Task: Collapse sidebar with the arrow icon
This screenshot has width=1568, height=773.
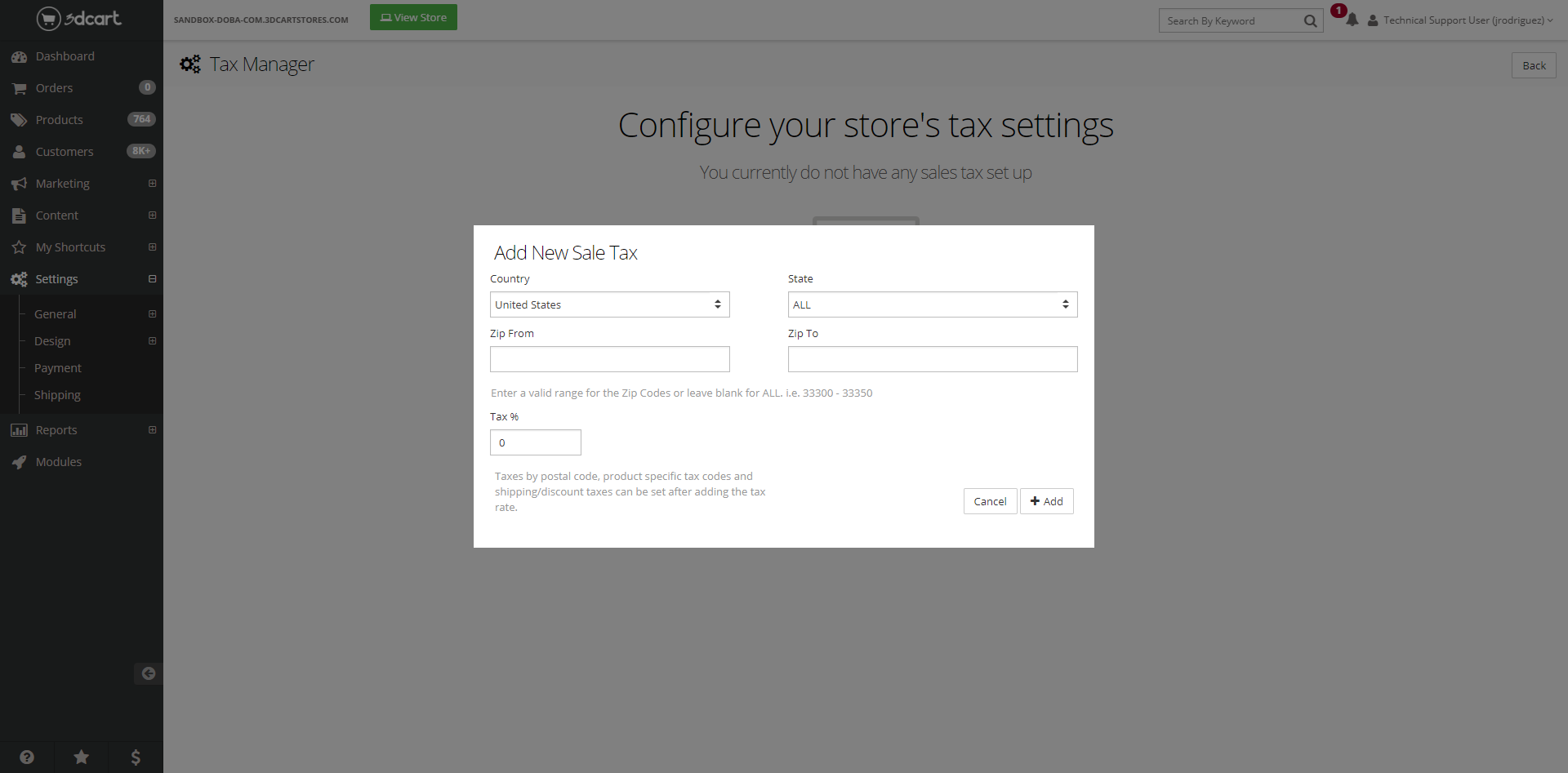Action: pyautogui.click(x=148, y=673)
